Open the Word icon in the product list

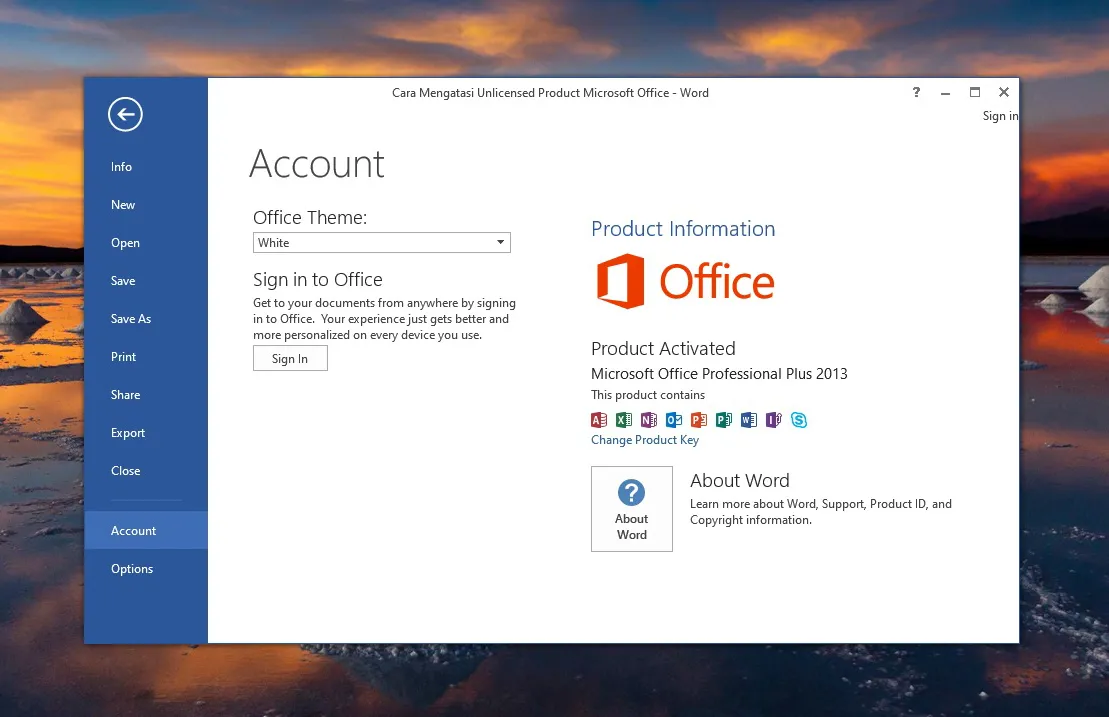[748, 419]
